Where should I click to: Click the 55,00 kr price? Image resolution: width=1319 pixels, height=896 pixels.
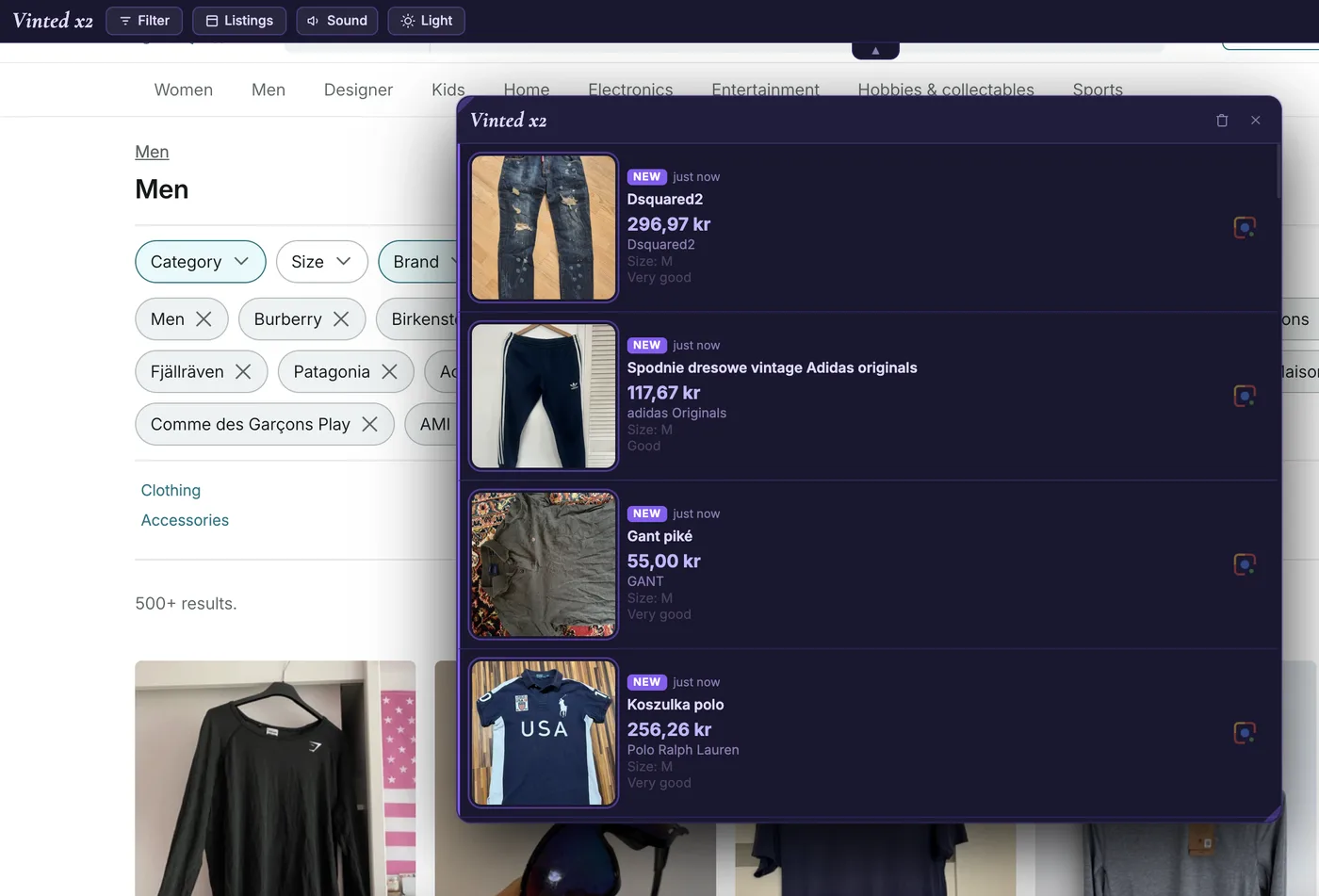(664, 562)
